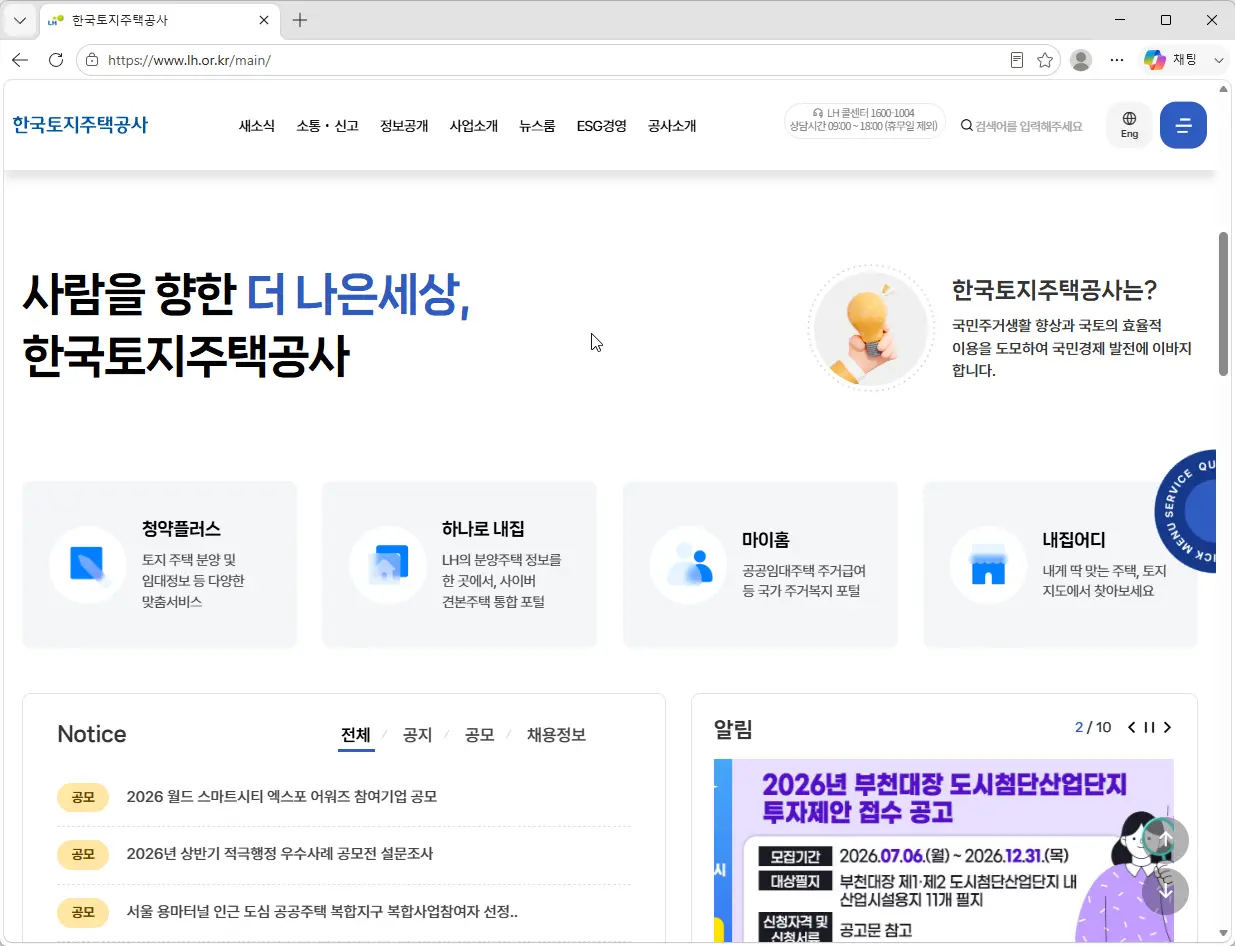Open the browser profile avatar
The width and height of the screenshot is (1235, 946).
[x=1081, y=60]
